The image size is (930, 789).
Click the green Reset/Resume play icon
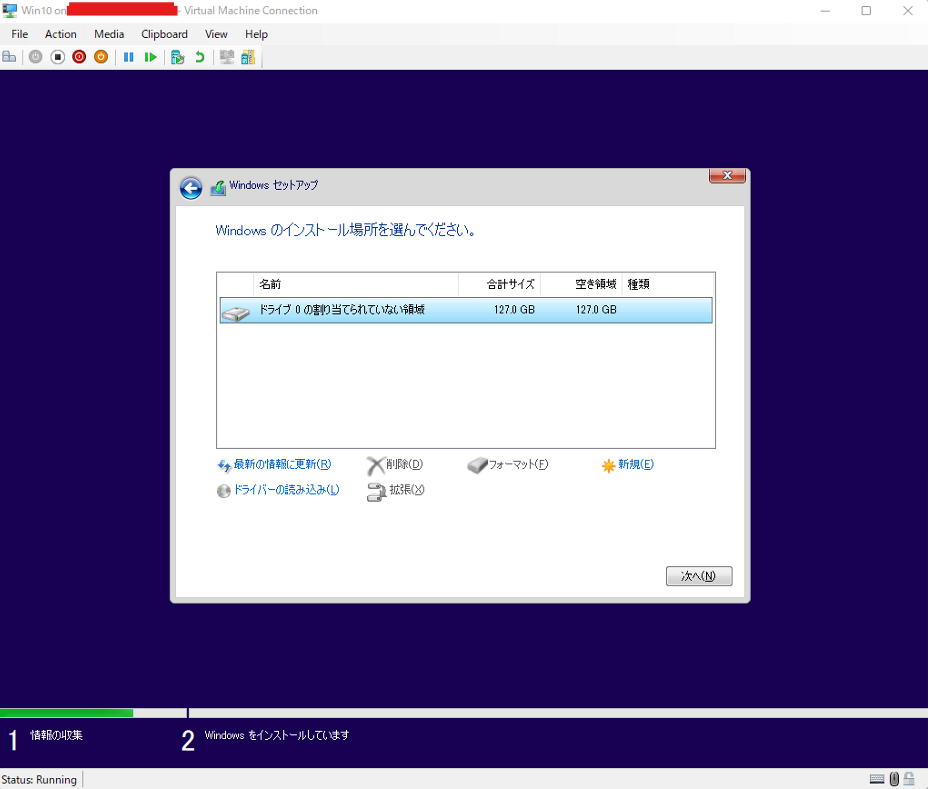[151, 57]
